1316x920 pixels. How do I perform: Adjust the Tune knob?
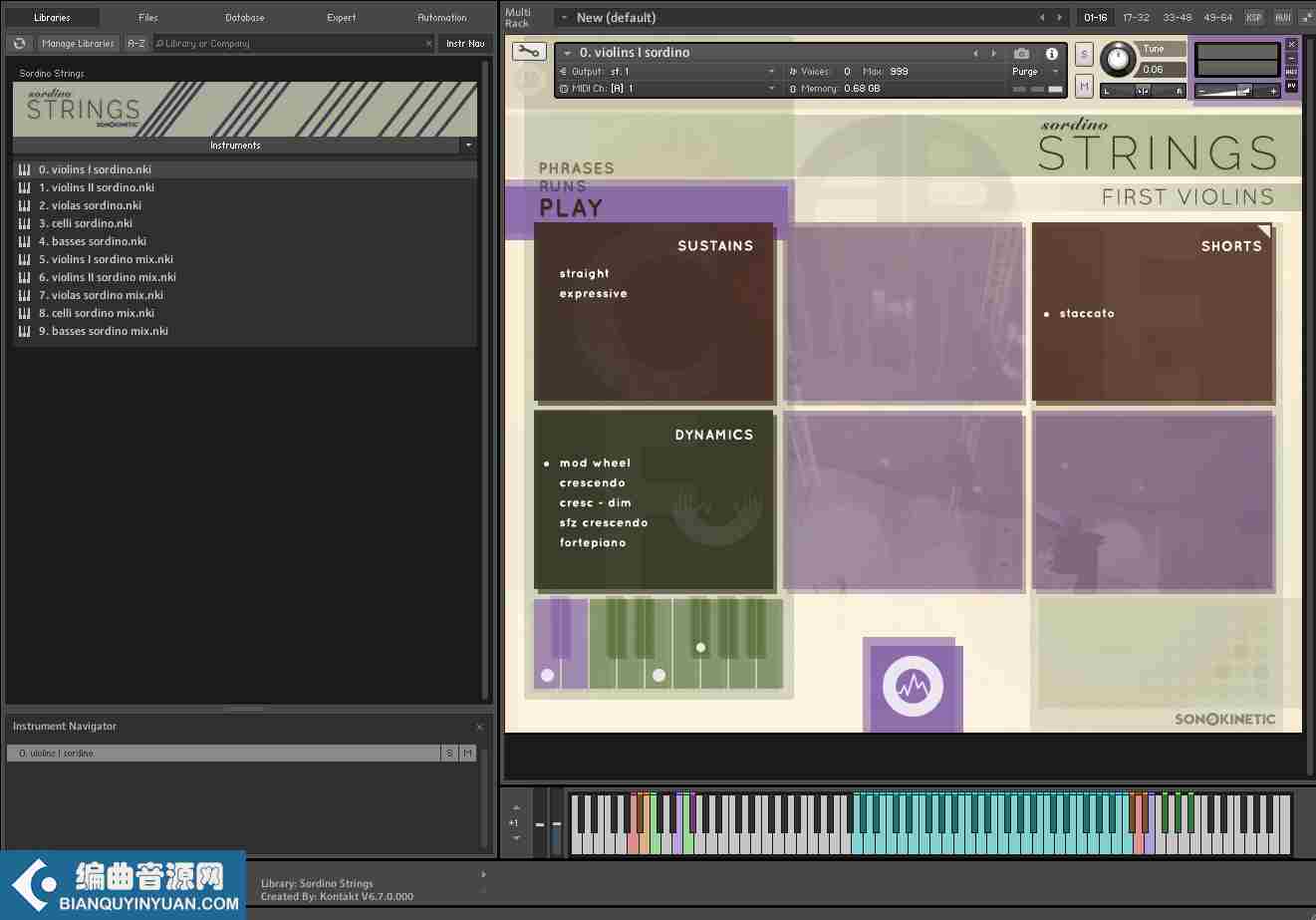(x=1118, y=60)
